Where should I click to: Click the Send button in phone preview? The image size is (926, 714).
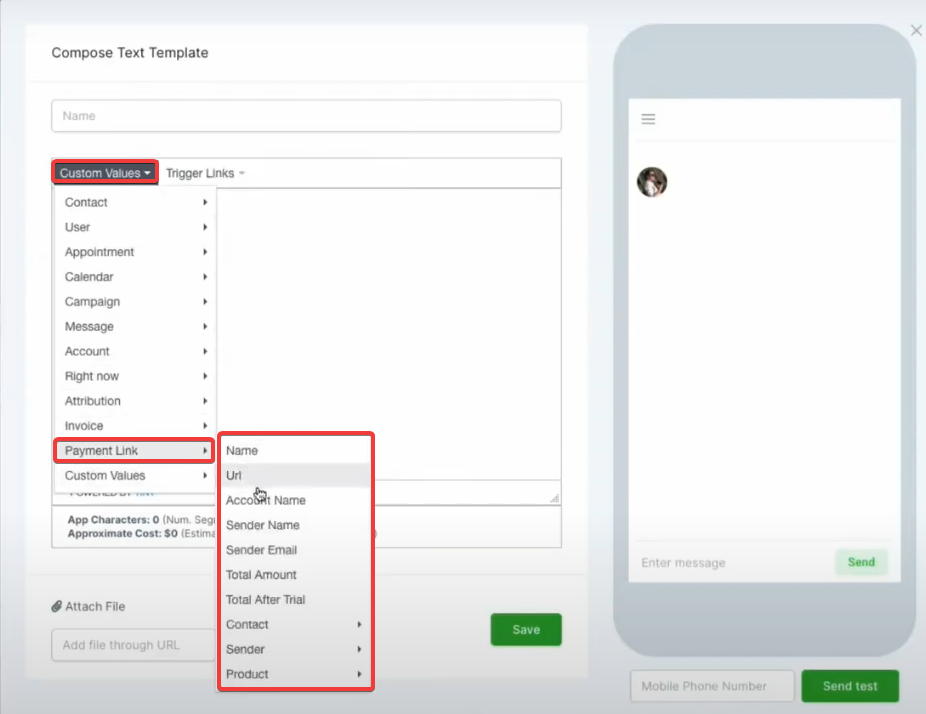861,562
